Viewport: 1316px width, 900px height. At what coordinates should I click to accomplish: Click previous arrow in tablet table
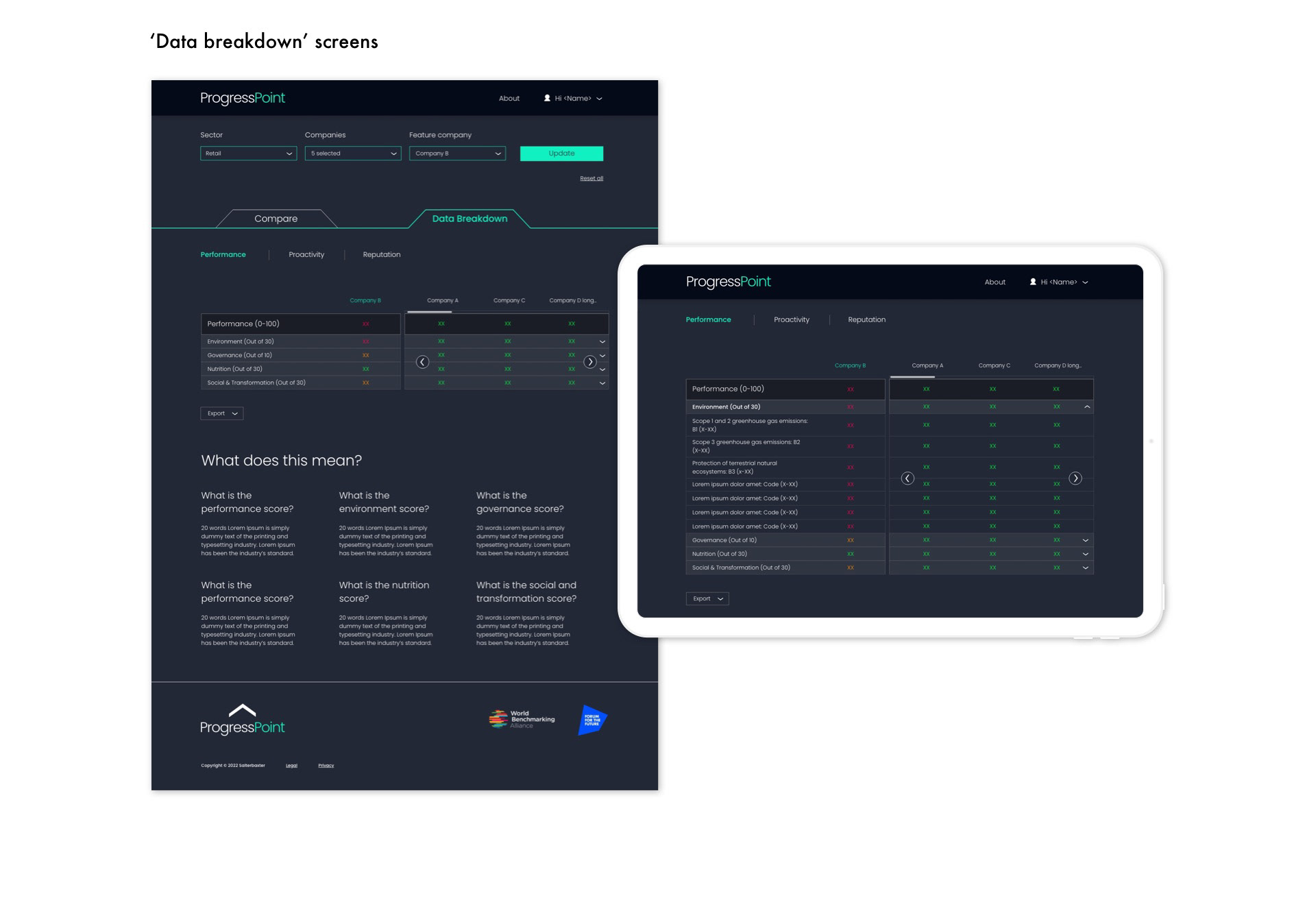907,478
